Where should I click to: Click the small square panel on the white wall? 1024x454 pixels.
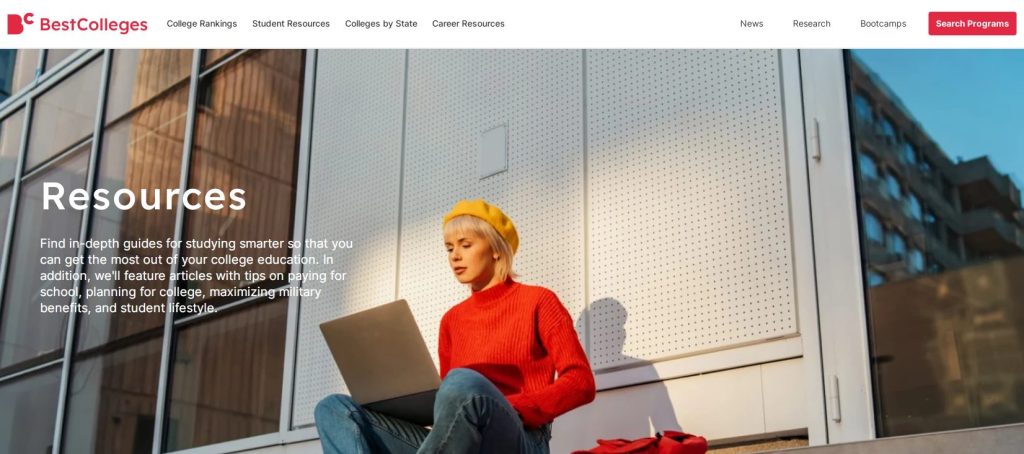pos(492,152)
